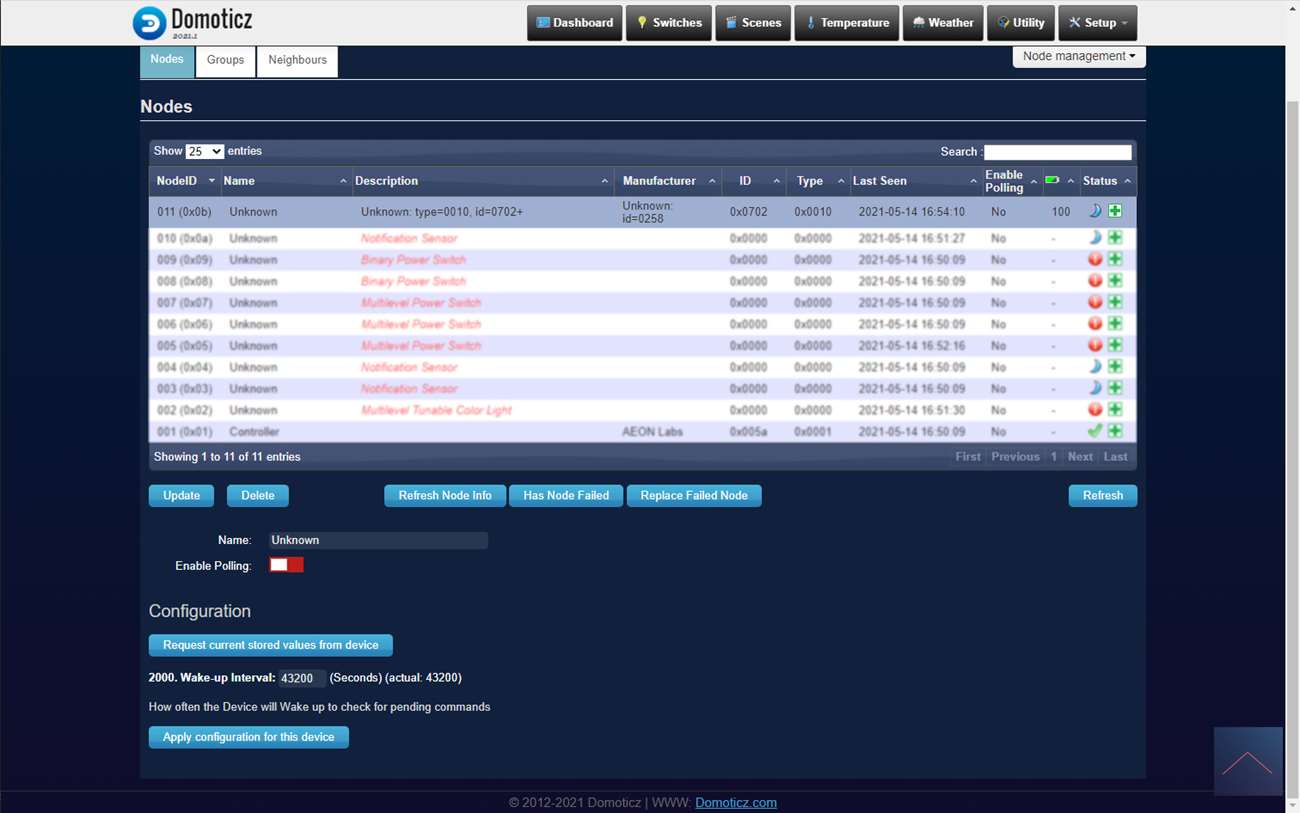Screen dimensions: 1300x813
Task: Switch to the Groups tab
Action: pos(225,60)
